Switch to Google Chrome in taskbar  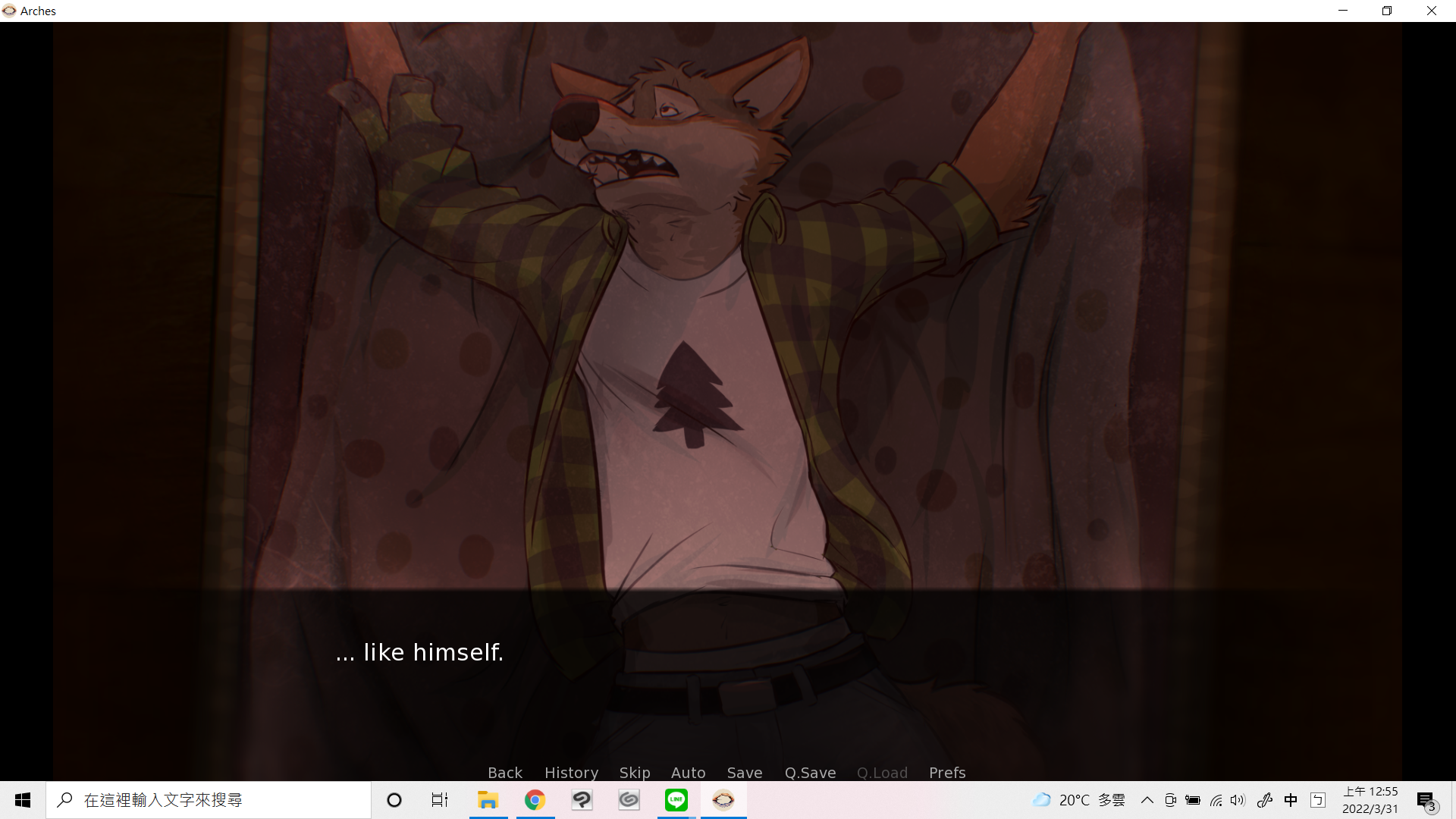[535, 800]
